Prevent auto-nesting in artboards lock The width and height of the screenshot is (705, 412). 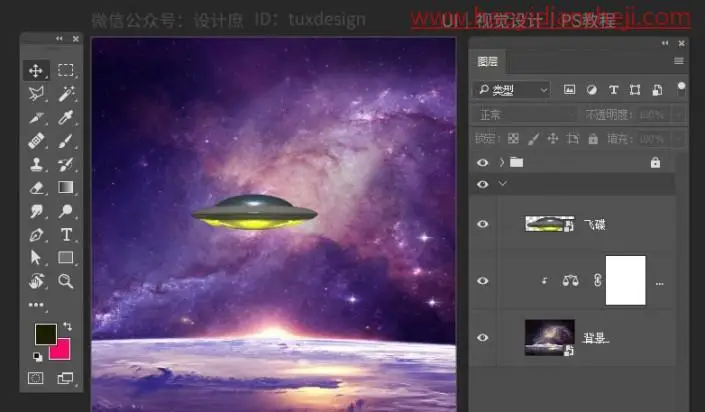click(573, 139)
